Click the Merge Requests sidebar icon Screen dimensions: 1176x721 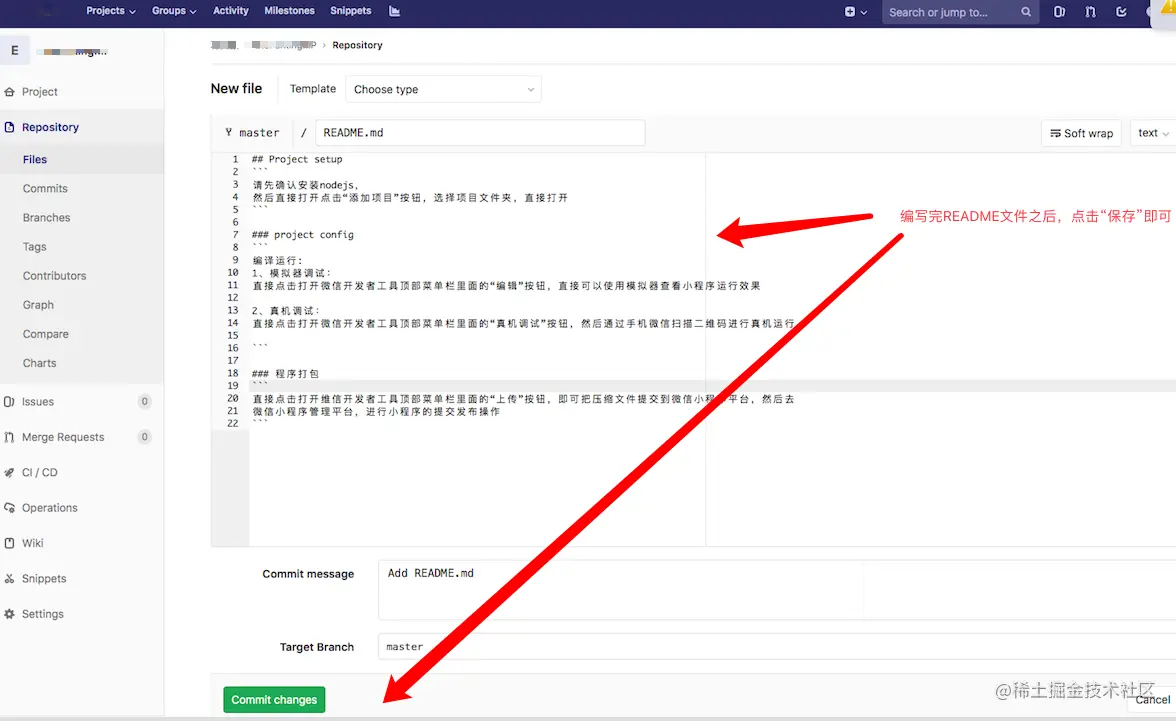click(9, 437)
